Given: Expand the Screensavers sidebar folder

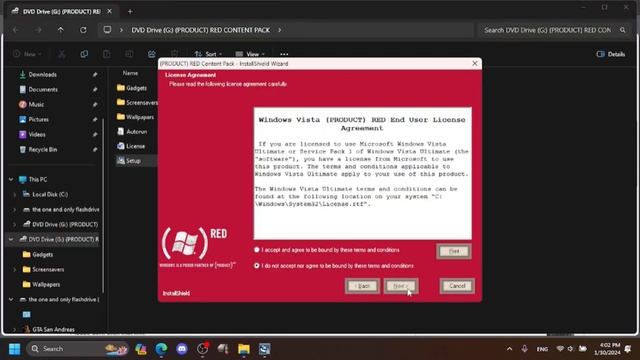Looking at the screenshot, I should 15,269.
